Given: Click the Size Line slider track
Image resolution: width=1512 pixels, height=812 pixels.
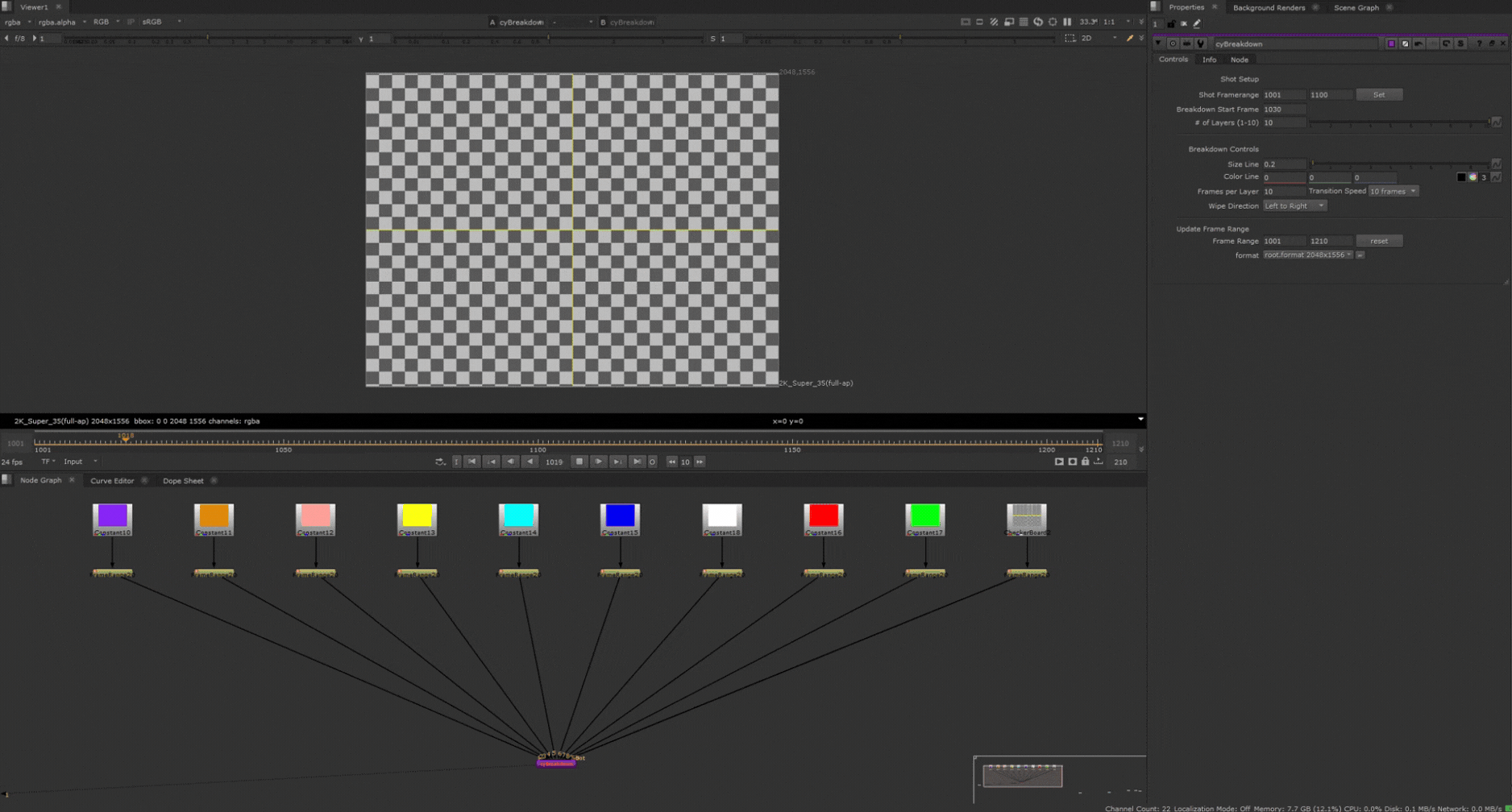Looking at the screenshot, I should [1400, 164].
